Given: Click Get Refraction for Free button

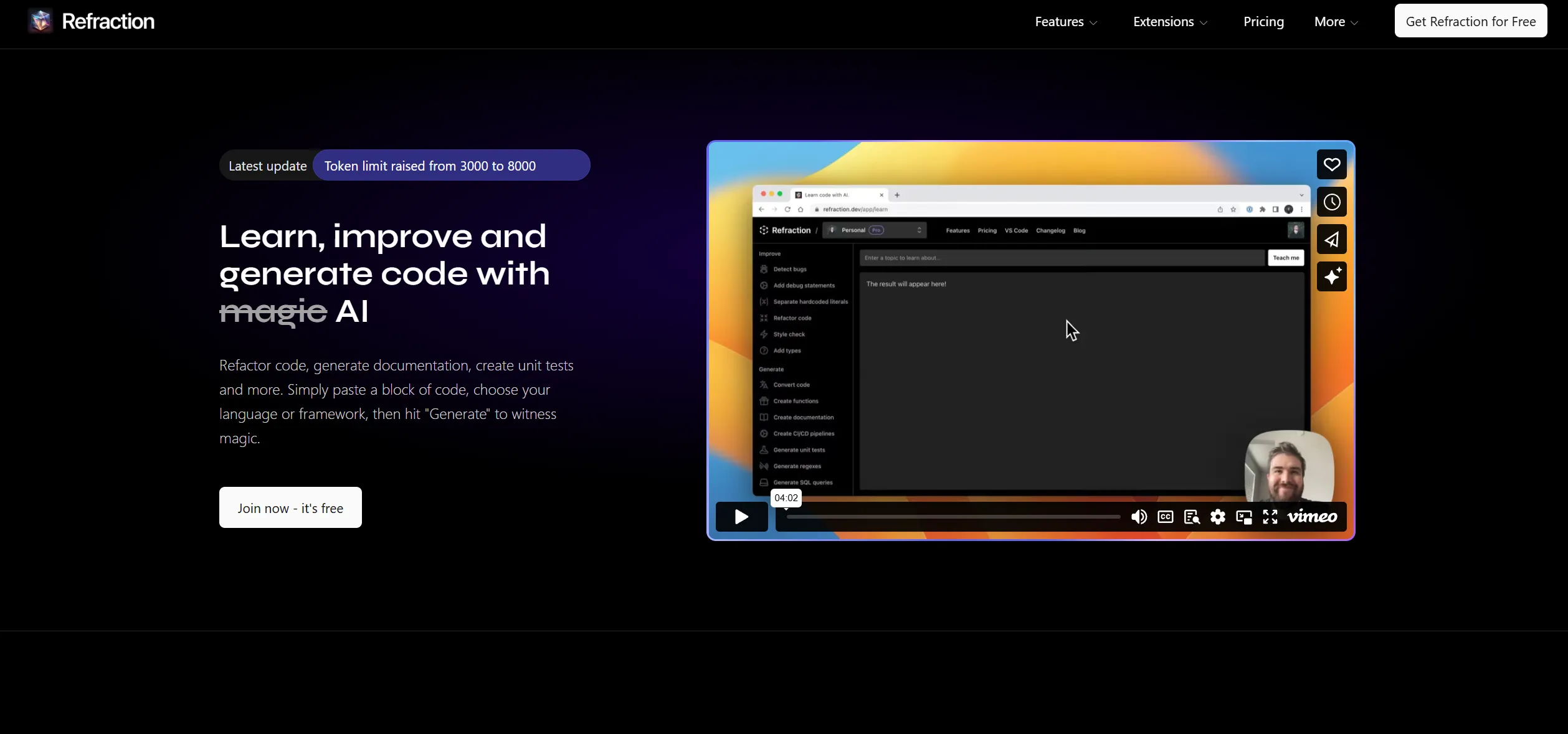Looking at the screenshot, I should tap(1470, 21).
